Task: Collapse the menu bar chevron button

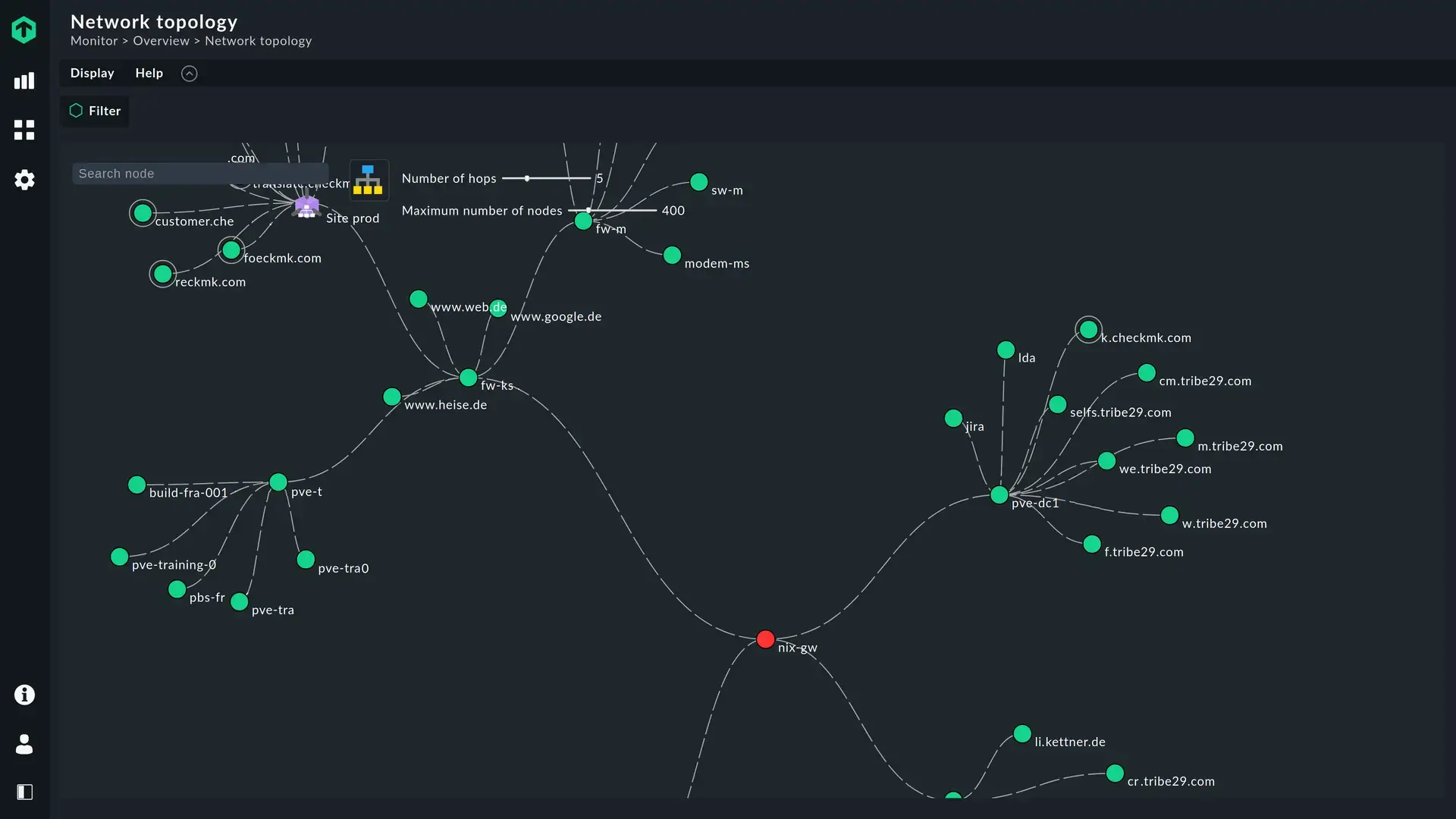Action: 189,74
